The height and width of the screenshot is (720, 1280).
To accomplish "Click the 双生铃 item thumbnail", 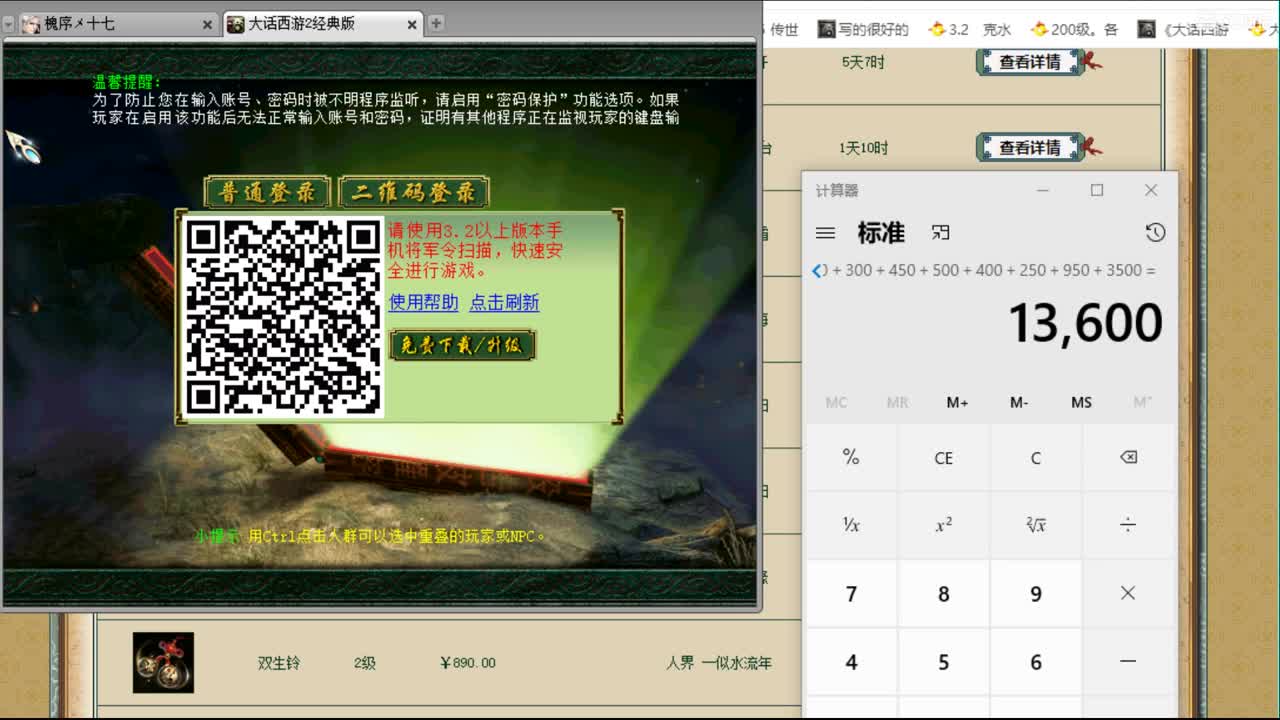I will [163, 662].
